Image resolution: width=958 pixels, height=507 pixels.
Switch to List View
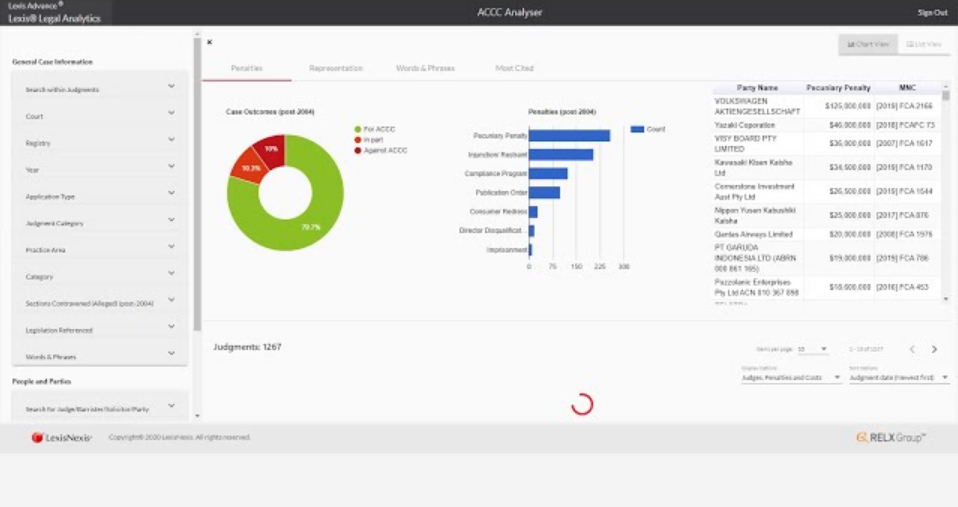tap(924, 44)
